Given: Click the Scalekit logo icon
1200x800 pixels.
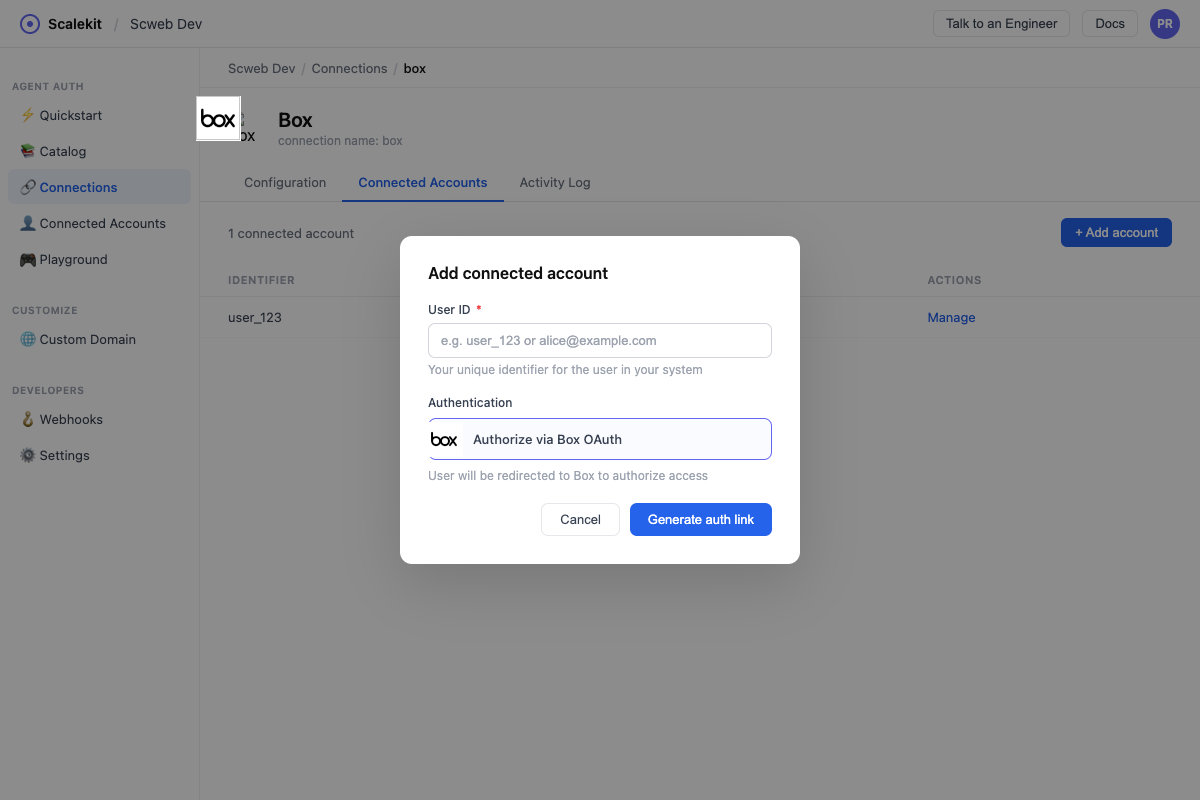Looking at the screenshot, I should pyautogui.click(x=30, y=24).
